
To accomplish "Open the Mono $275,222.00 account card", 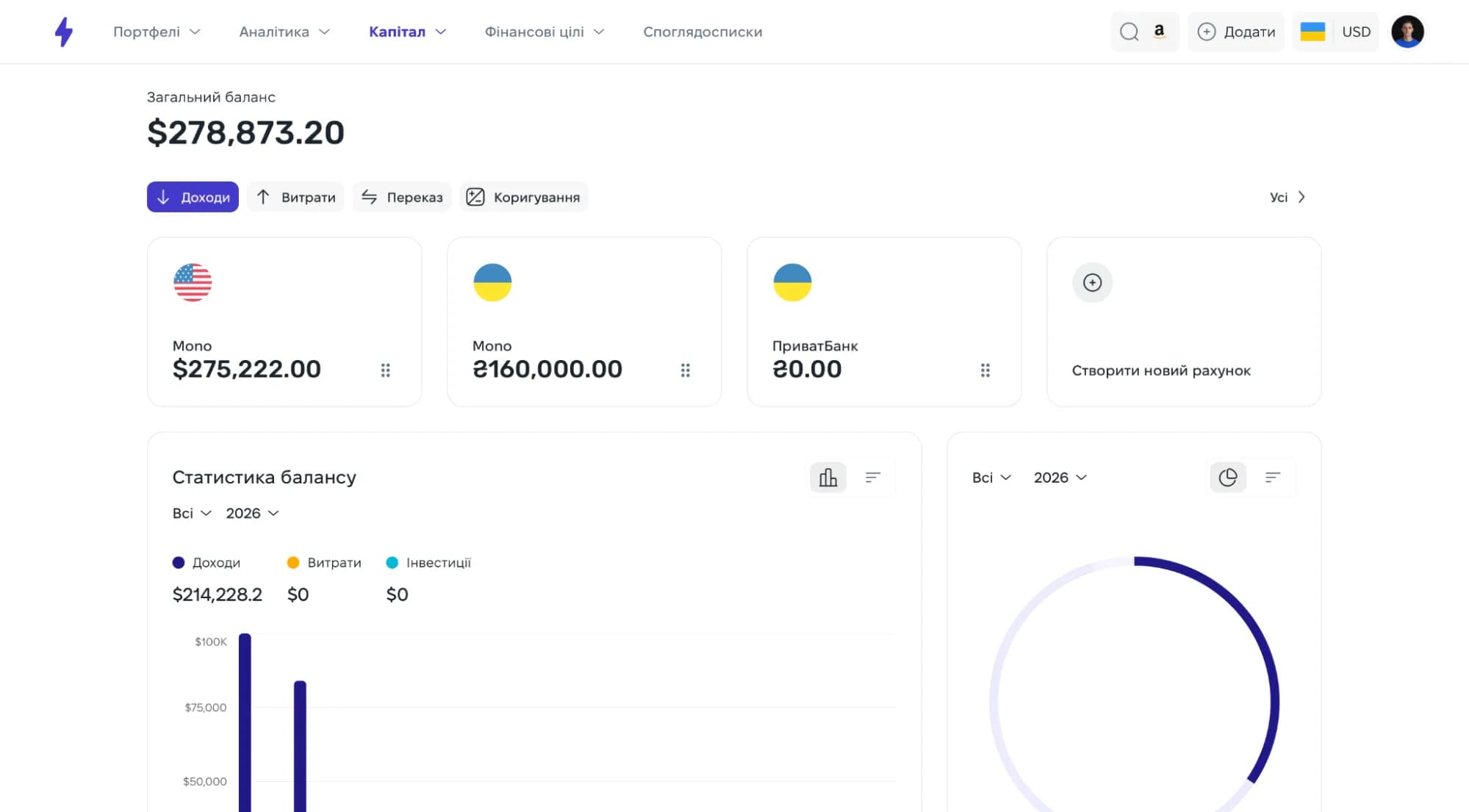I will (284, 322).
